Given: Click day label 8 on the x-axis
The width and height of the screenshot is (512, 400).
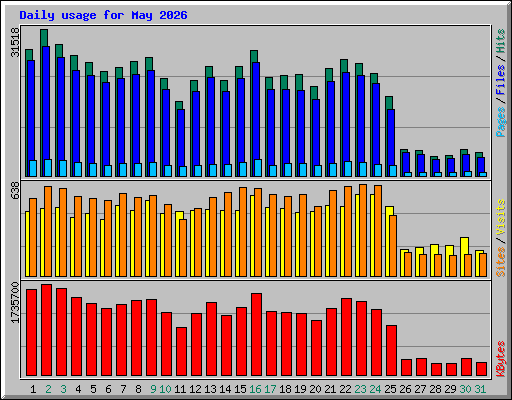Looking at the screenshot, I should pos(138,389).
